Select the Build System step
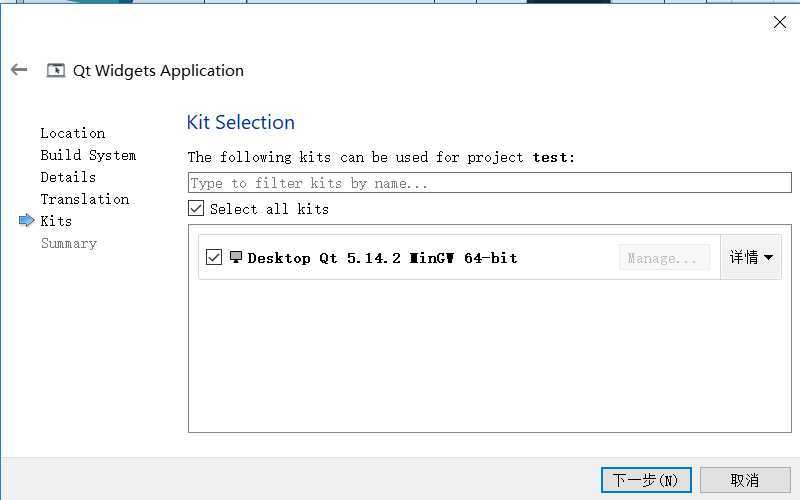The image size is (800, 500). pyautogui.click(x=88, y=155)
